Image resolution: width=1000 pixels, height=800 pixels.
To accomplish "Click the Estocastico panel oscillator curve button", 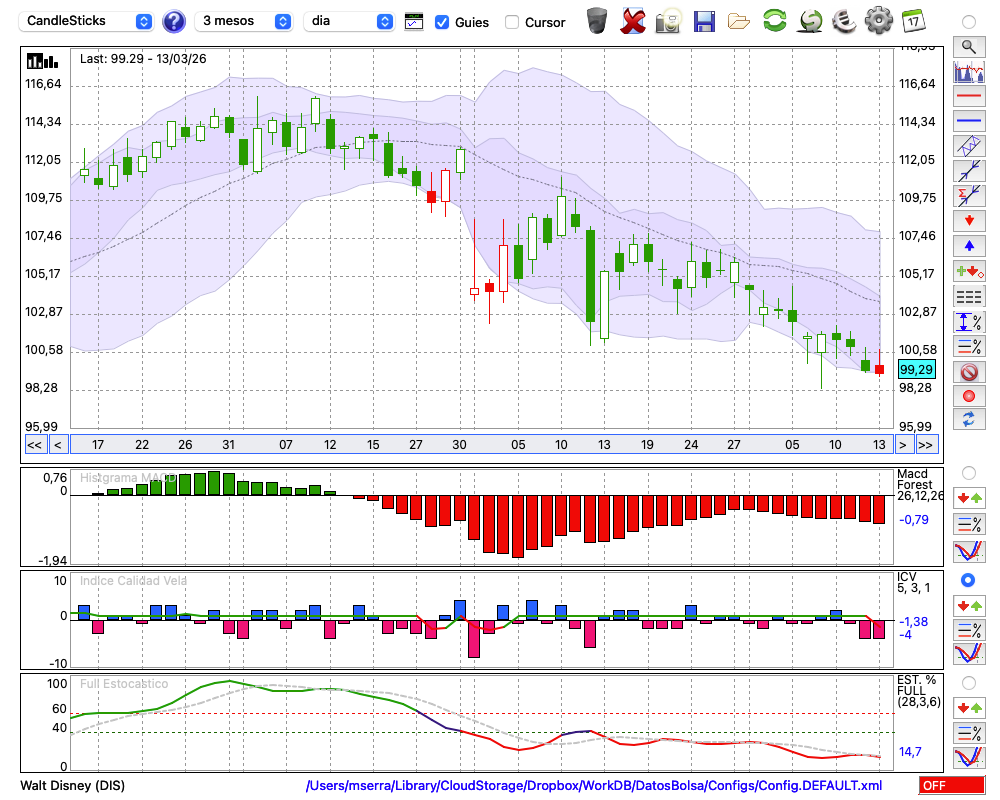I will 969,757.
